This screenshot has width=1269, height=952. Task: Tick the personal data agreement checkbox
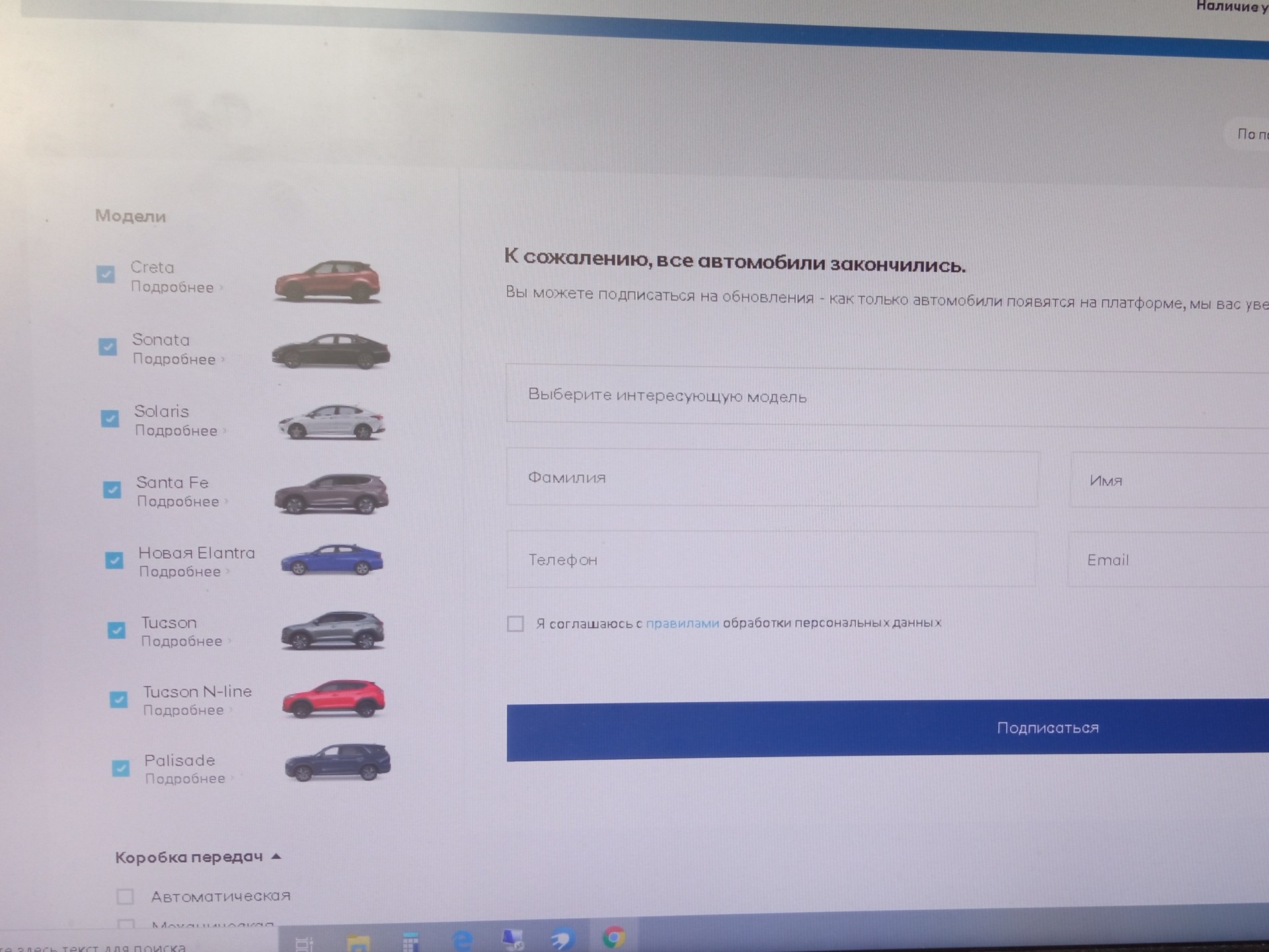516,624
